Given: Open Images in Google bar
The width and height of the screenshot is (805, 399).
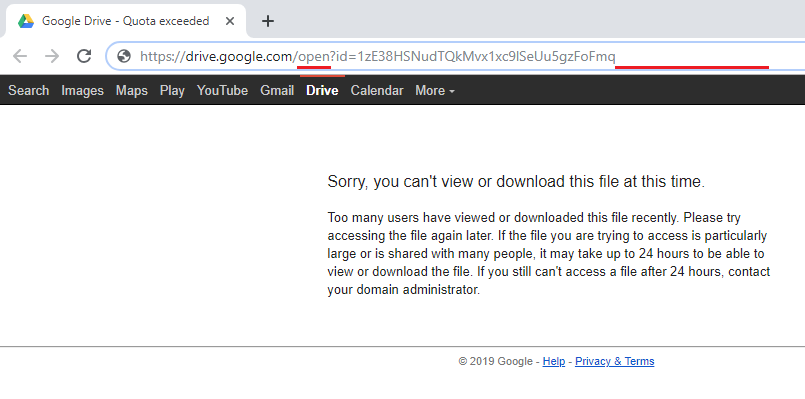Looking at the screenshot, I should click(x=82, y=90).
